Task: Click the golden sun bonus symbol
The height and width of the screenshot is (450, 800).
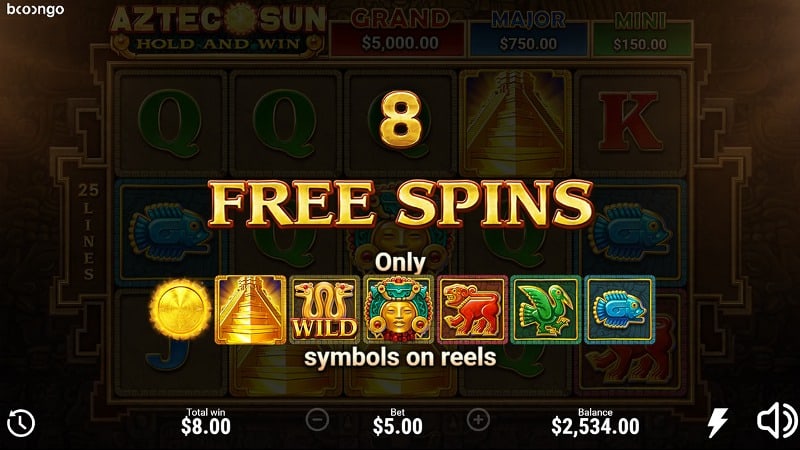Action: pyautogui.click(x=180, y=310)
